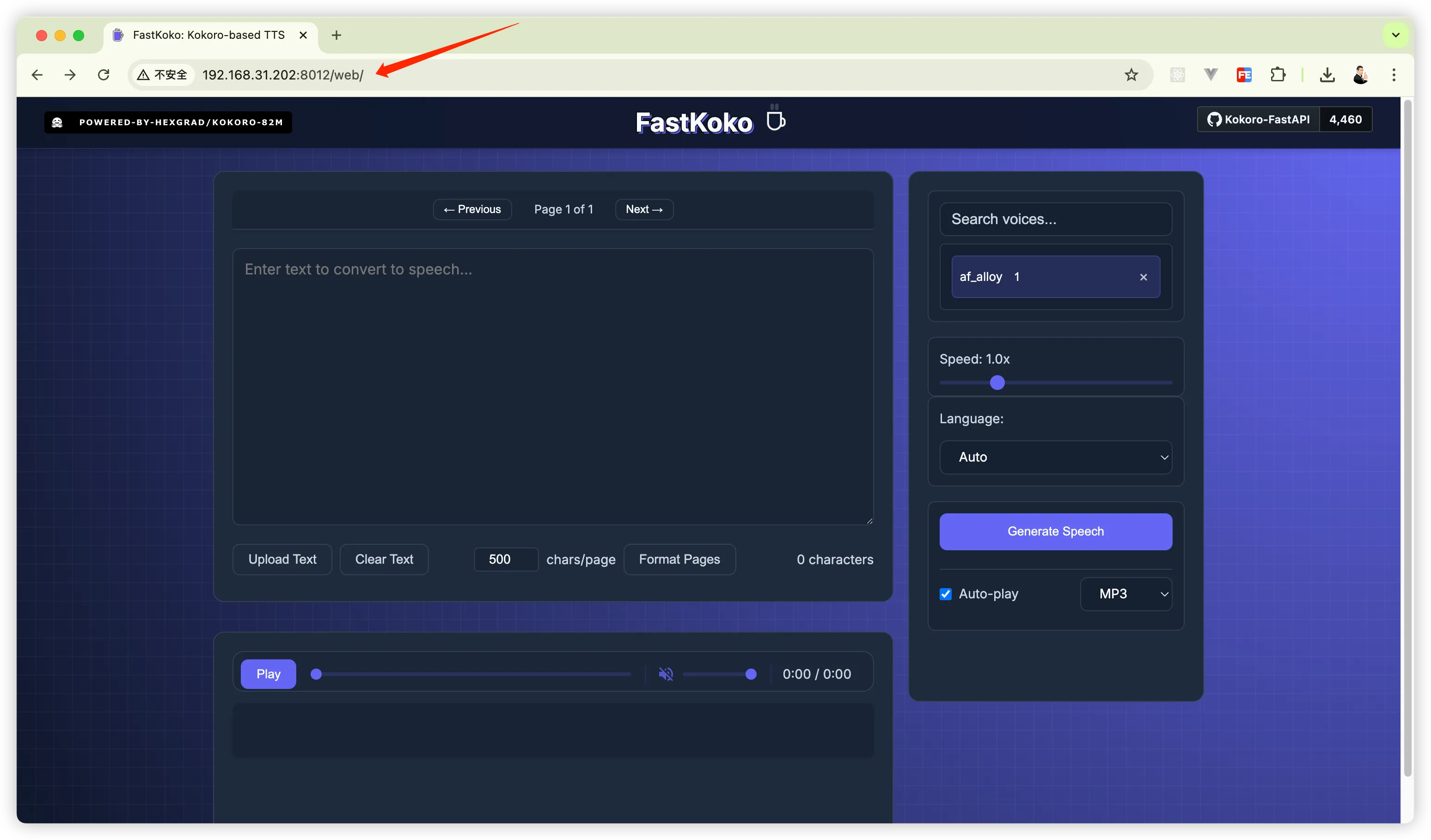Go to the Next page

[644, 209]
